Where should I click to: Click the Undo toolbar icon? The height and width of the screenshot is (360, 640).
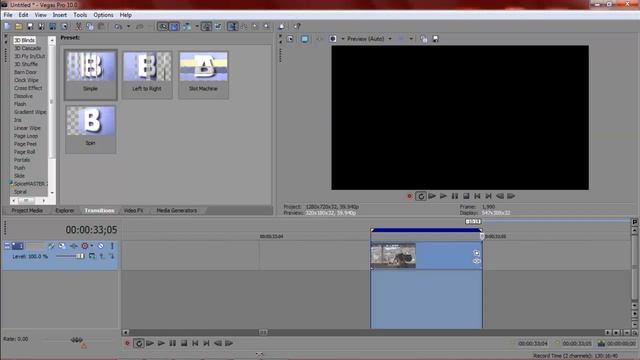click(x=118, y=27)
